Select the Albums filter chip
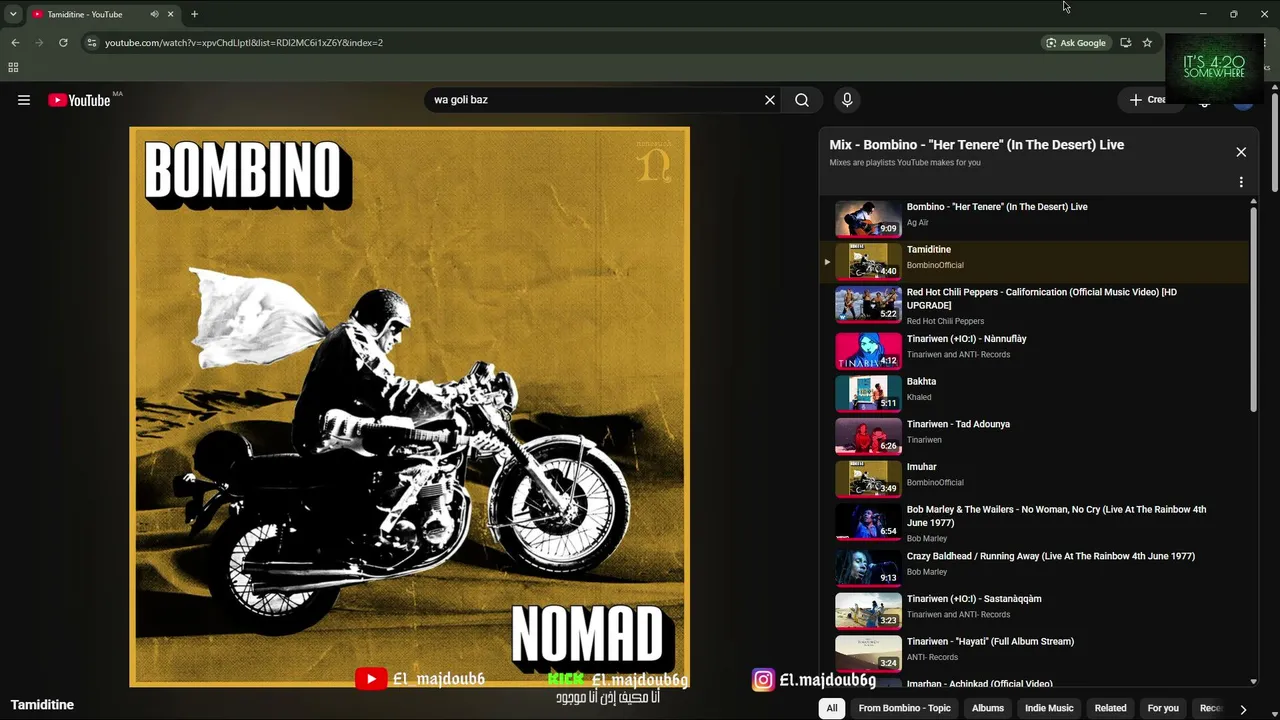Image resolution: width=1280 pixels, height=720 pixels. point(988,708)
